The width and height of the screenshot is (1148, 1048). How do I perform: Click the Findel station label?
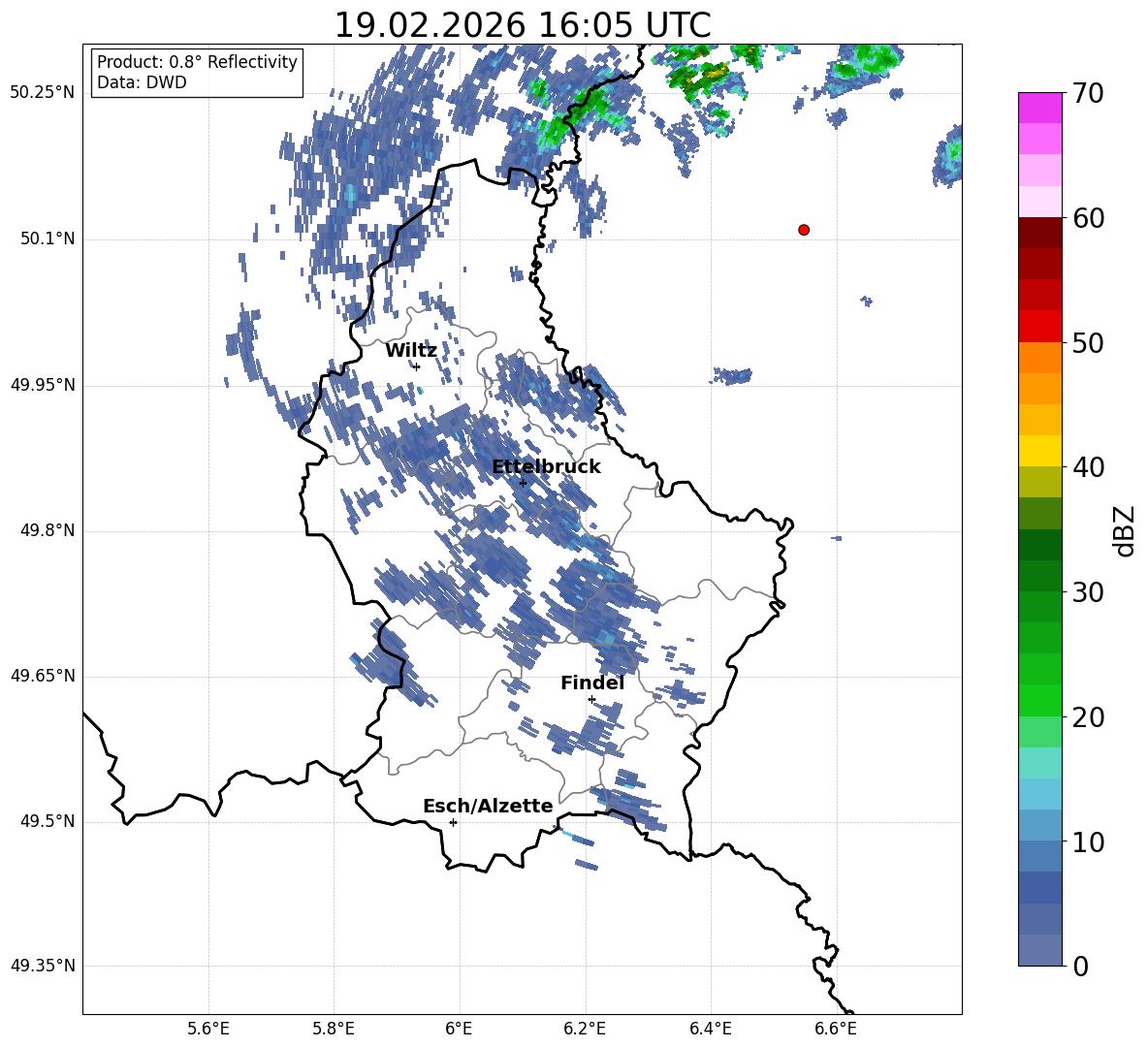pos(592,683)
